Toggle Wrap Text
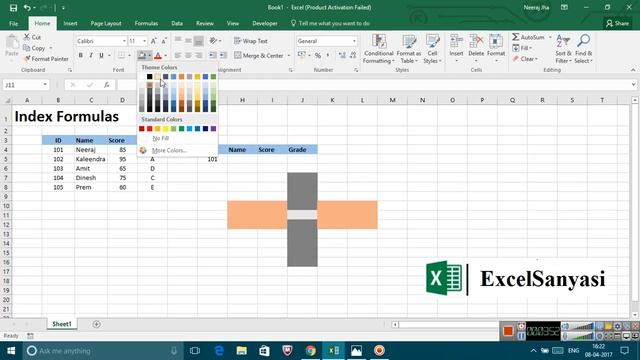 click(251, 41)
